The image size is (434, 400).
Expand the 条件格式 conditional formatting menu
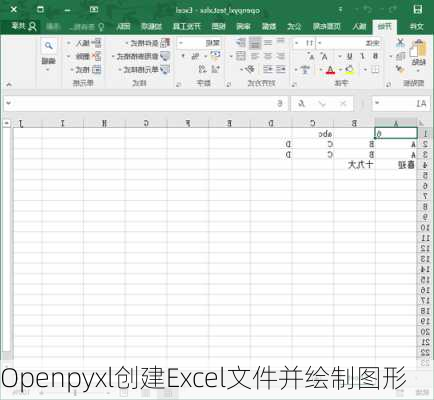(148, 43)
